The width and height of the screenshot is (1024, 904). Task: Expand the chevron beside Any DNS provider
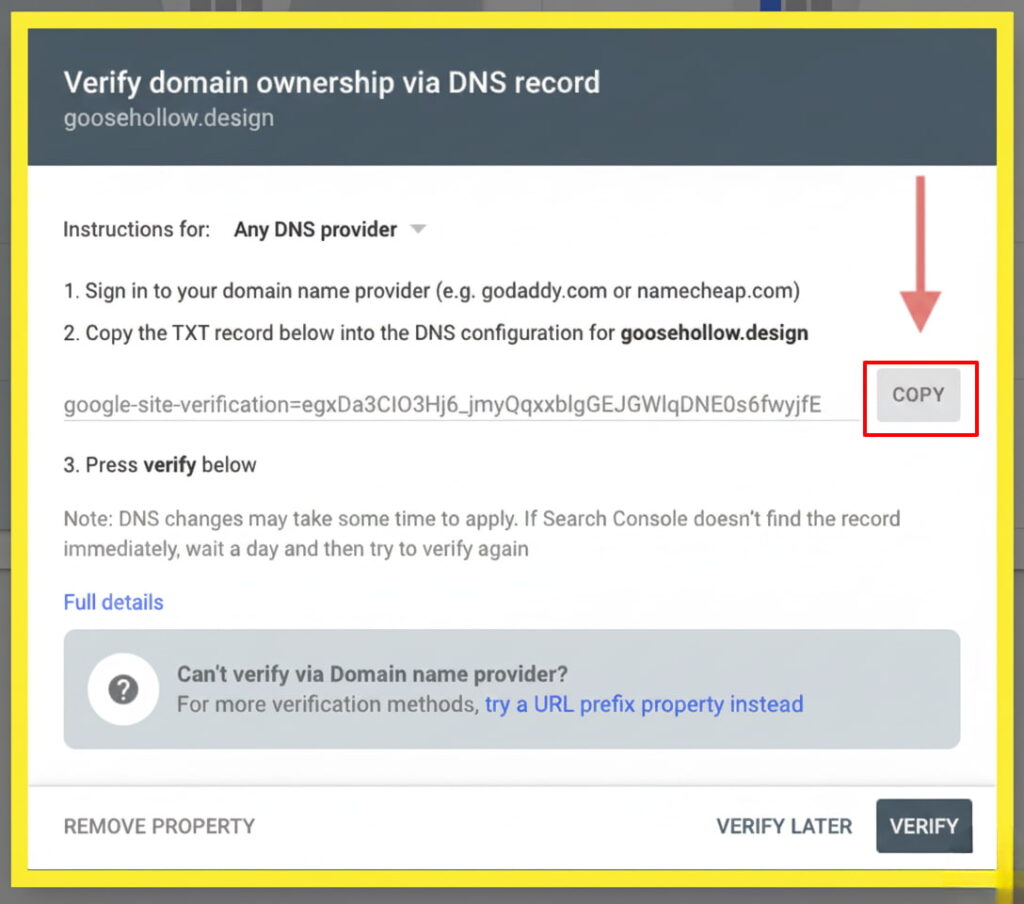(419, 229)
